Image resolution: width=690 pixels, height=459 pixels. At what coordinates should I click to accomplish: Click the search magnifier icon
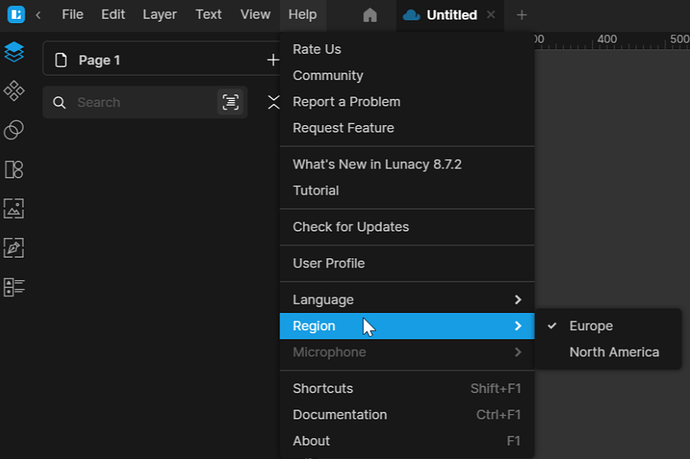point(59,103)
